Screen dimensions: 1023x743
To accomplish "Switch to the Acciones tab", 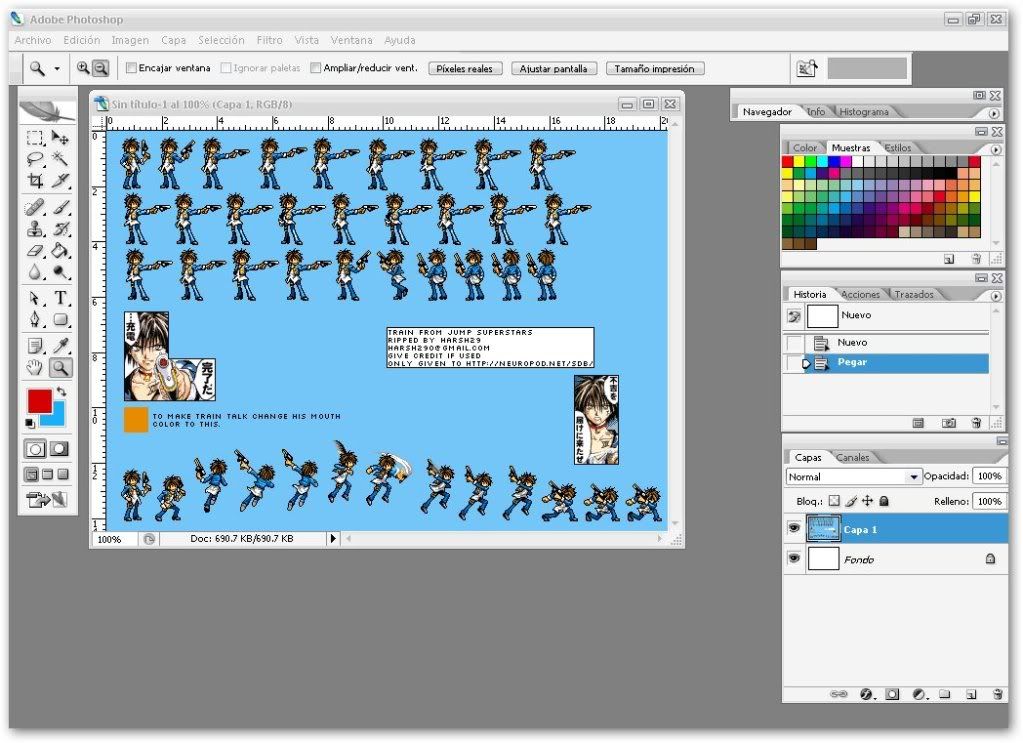I will coord(860,295).
